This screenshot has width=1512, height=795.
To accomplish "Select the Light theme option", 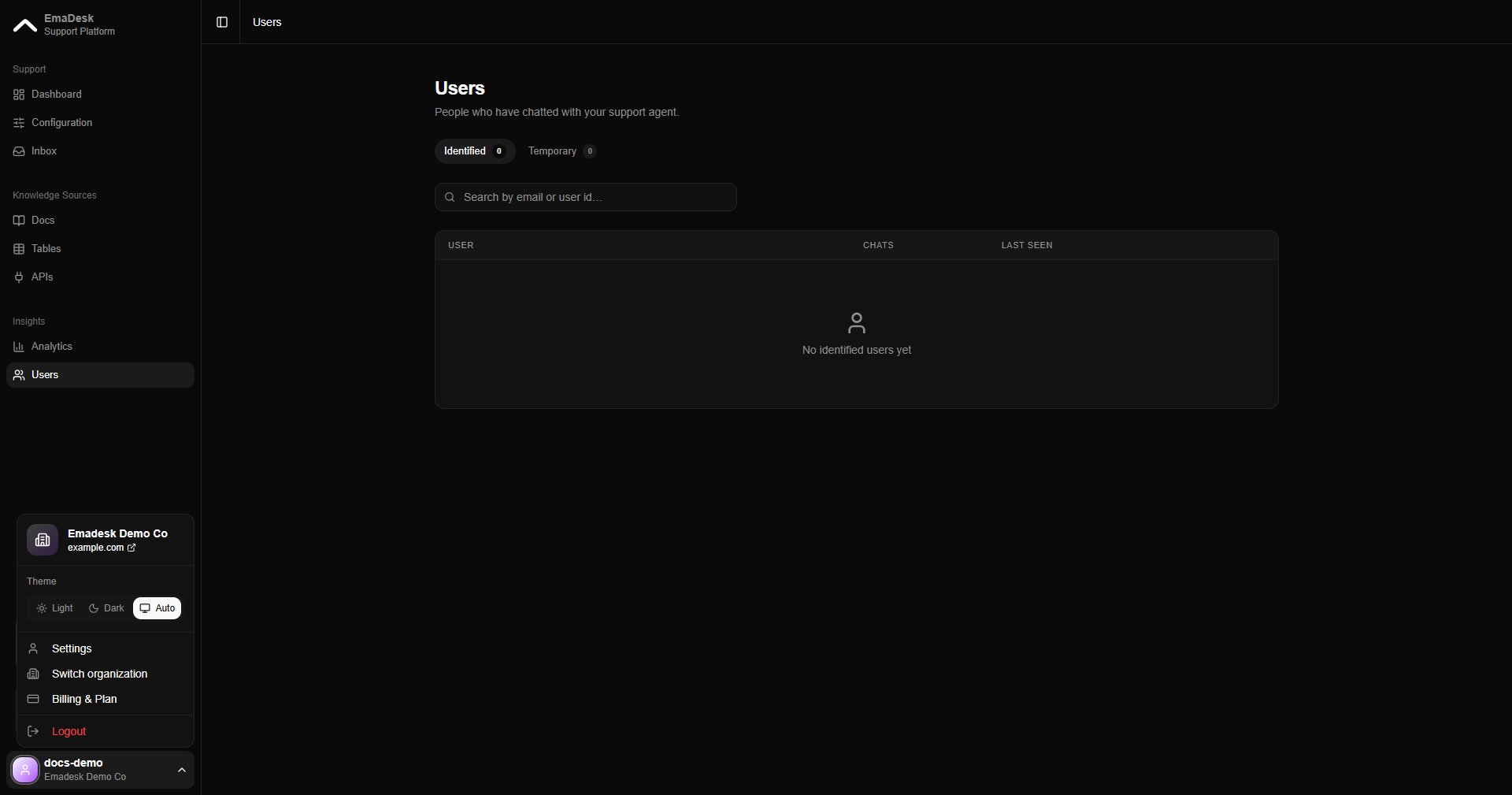I will point(54,608).
